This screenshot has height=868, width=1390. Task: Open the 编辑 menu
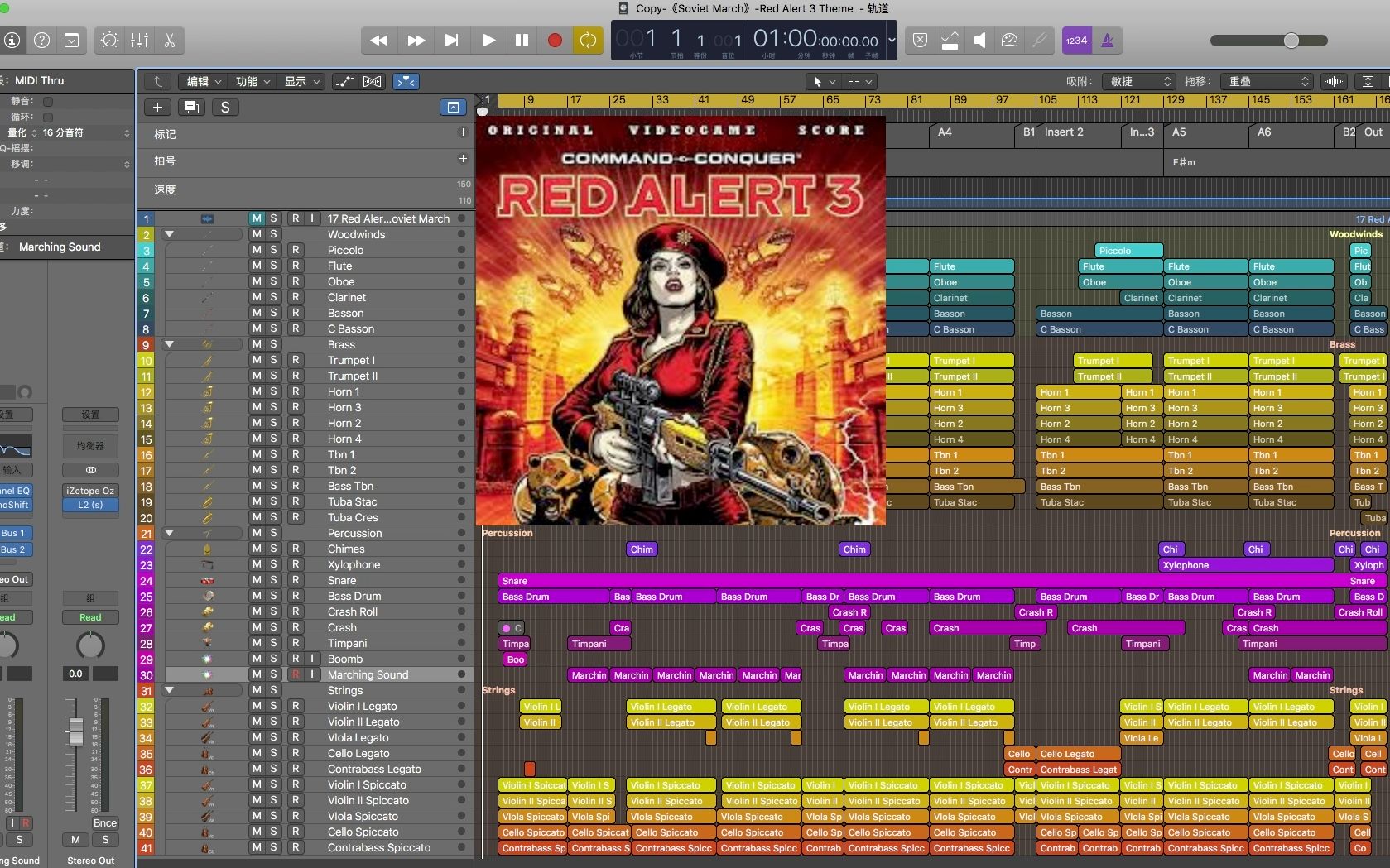click(x=204, y=81)
